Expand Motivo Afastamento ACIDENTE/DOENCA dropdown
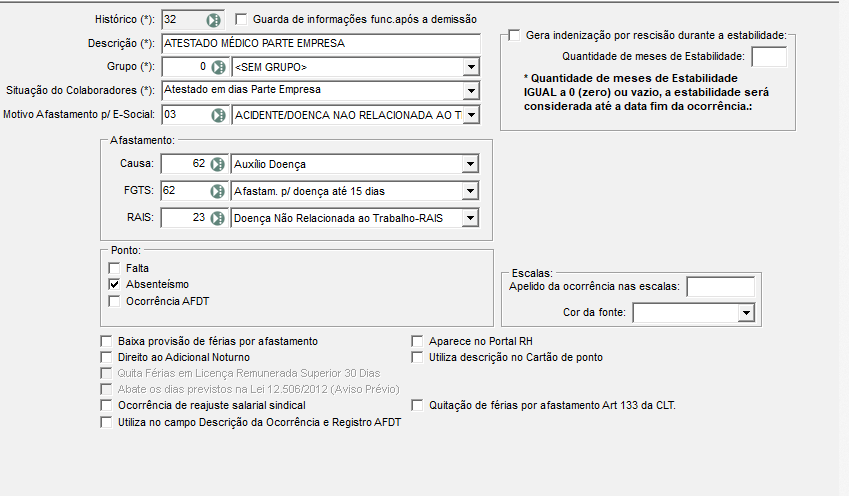Viewport: 849px width, 496px height. tap(471, 115)
